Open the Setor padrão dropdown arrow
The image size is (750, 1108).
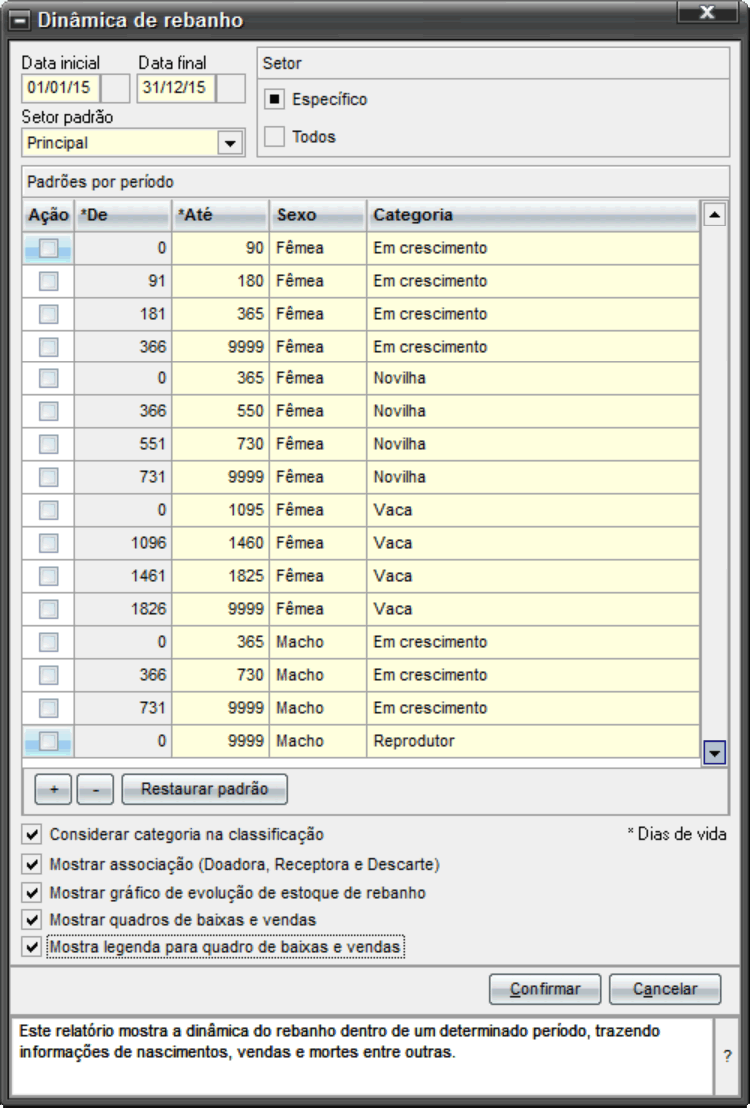[x=230, y=143]
